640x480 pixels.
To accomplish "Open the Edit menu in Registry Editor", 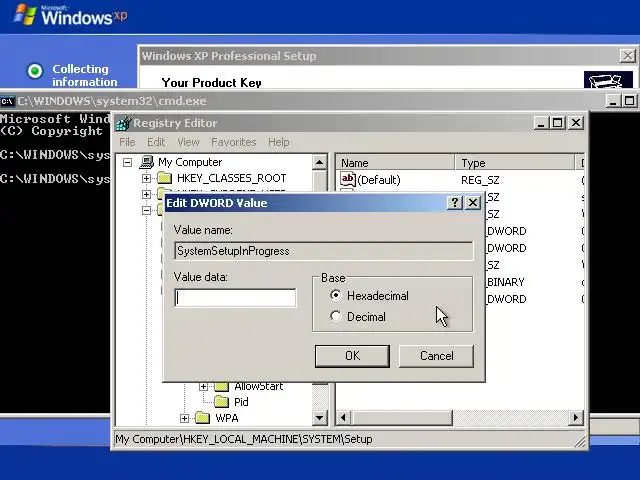I will click(x=156, y=142).
